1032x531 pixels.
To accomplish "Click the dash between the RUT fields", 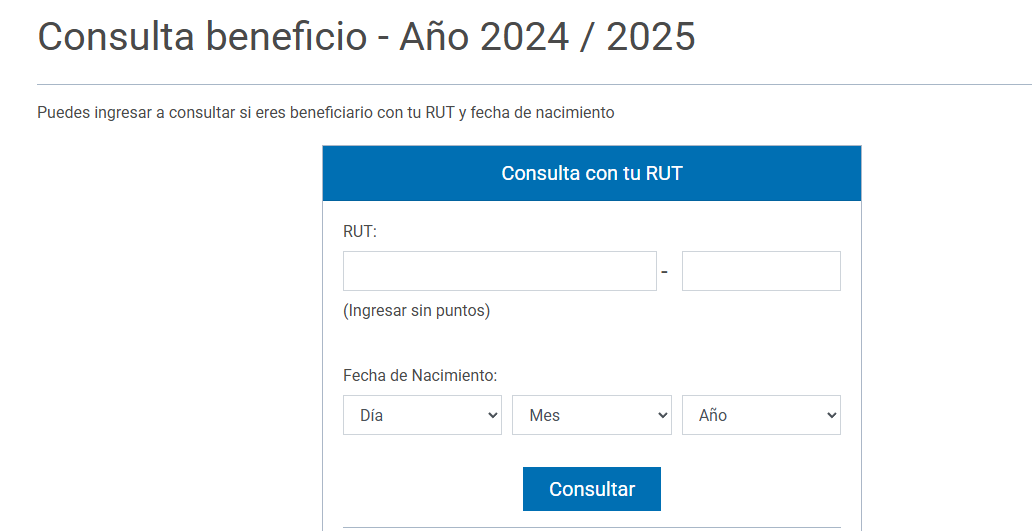I will pyautogui.click(x=664, y=272).
